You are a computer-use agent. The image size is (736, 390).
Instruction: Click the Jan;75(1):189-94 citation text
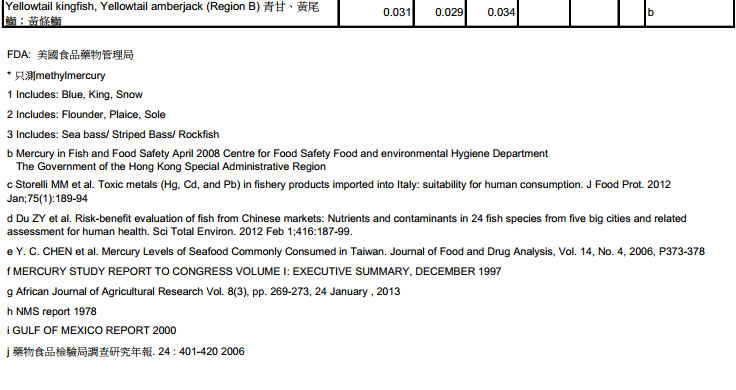[47, 199]
